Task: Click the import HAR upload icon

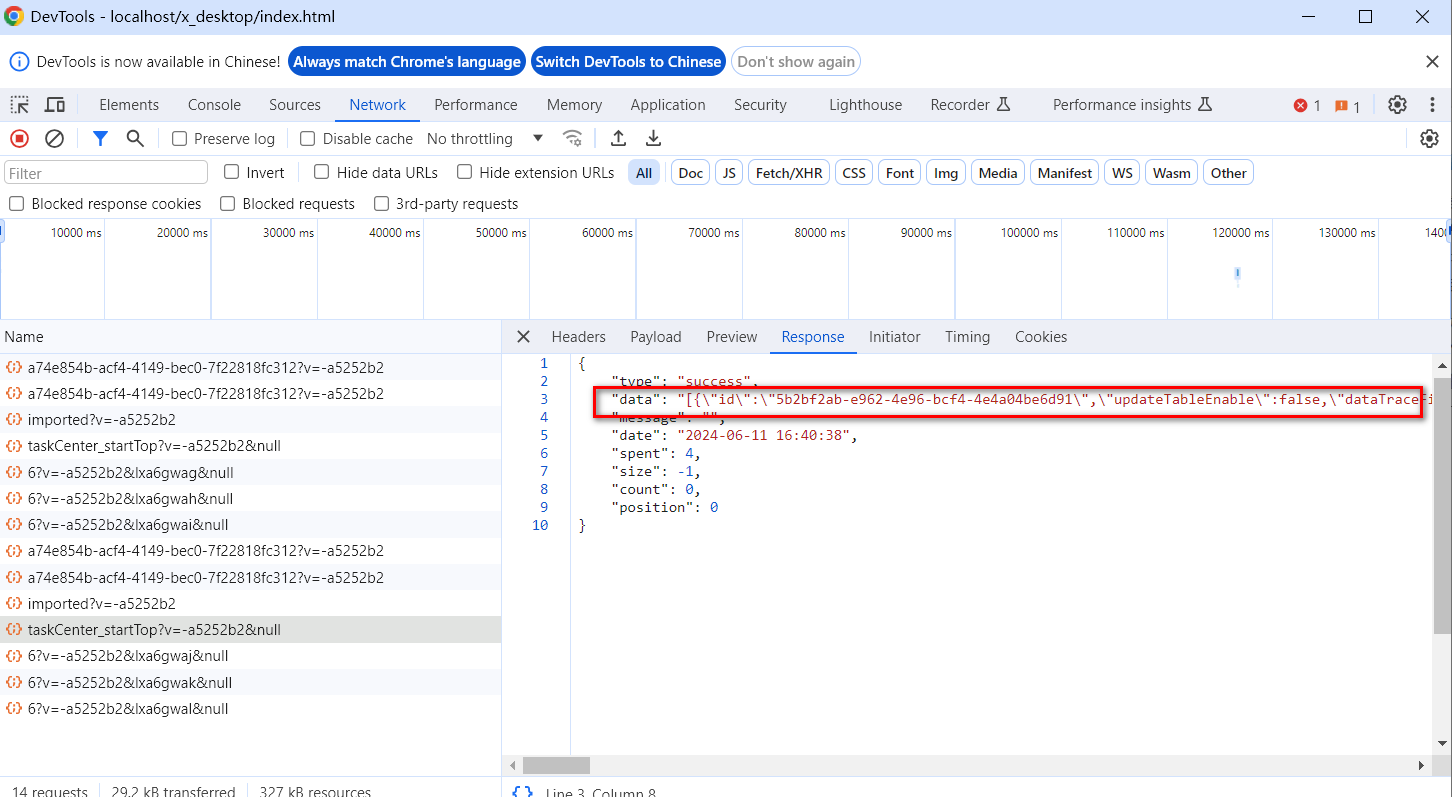Action: [x=619, y=139]
